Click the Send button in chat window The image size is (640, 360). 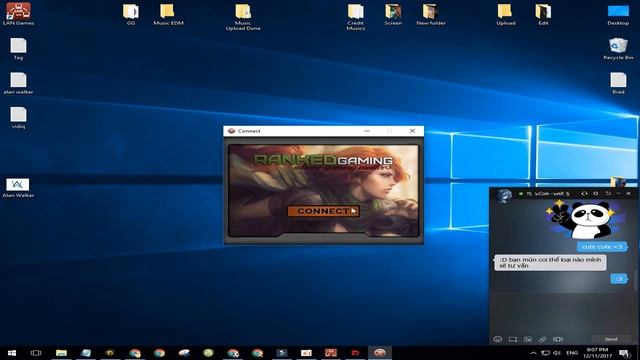pyautogui.click(x=611, y=339)
